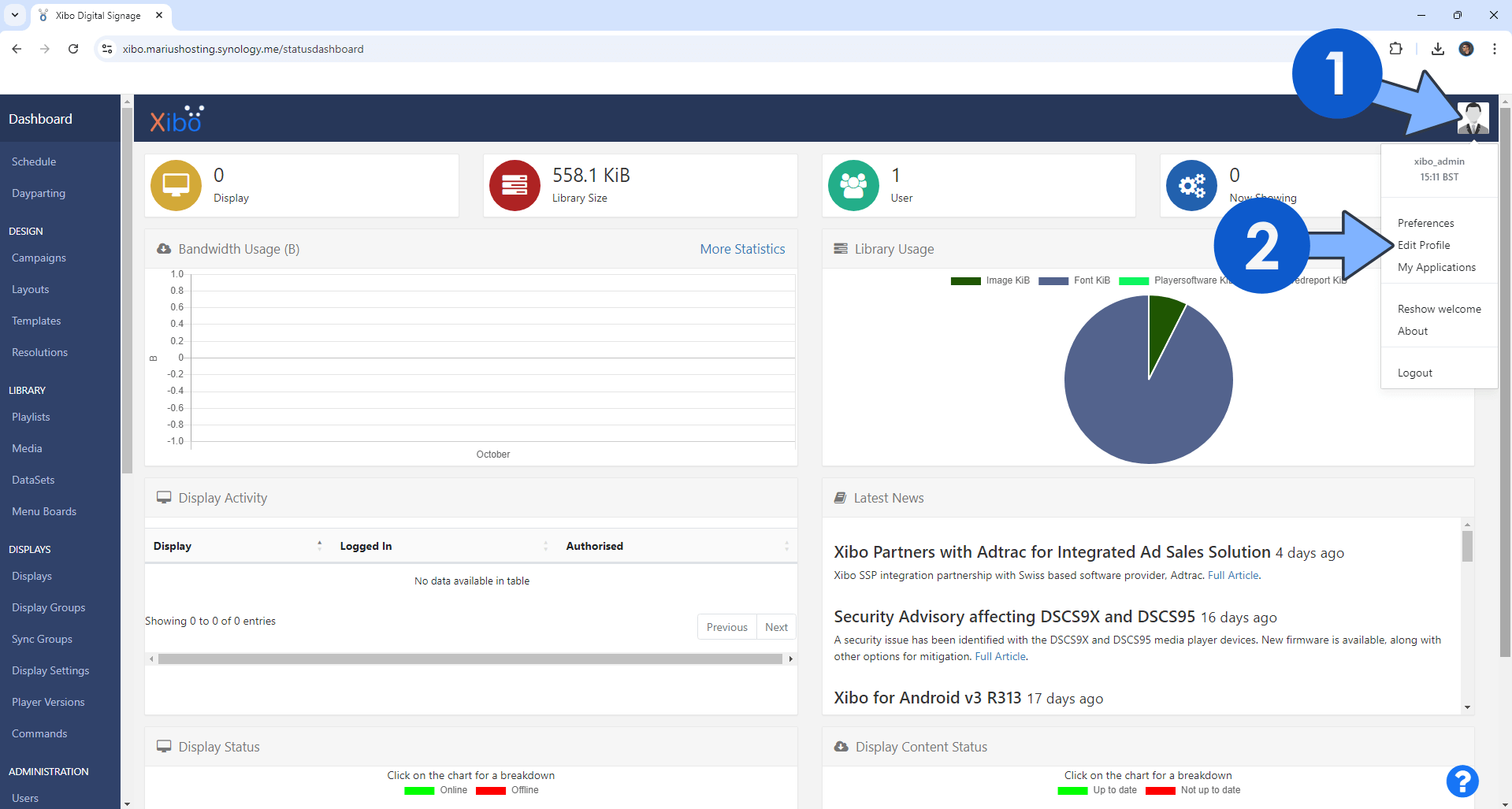Open Full Article for Adtrac news
The image size is (1512, 809).
tap(1233, 575)
